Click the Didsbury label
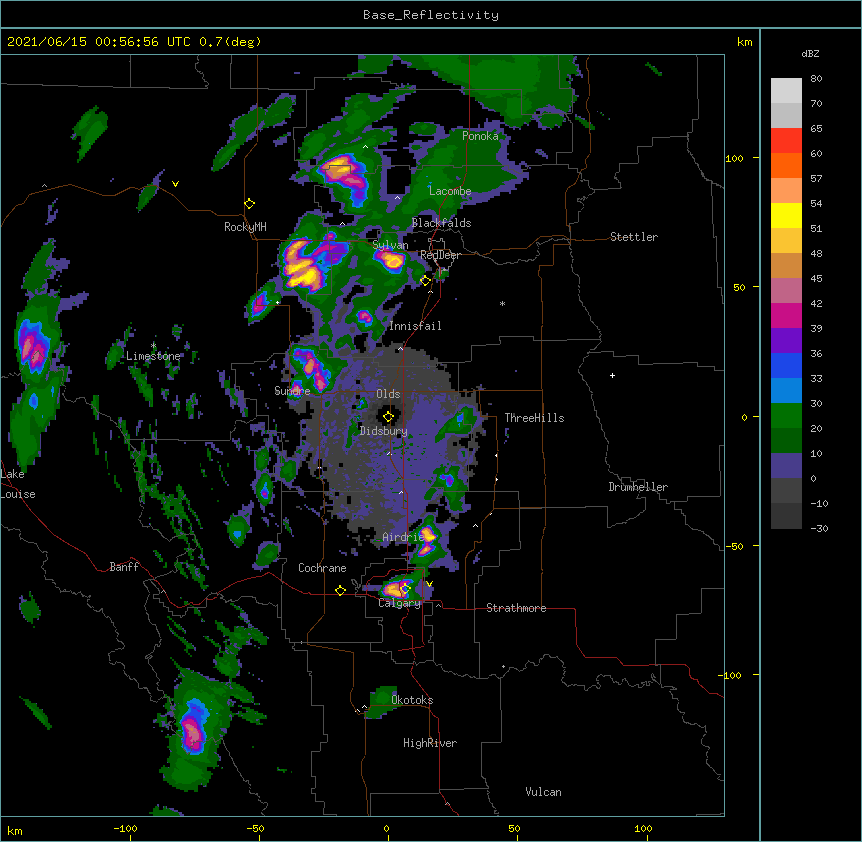 384,431
